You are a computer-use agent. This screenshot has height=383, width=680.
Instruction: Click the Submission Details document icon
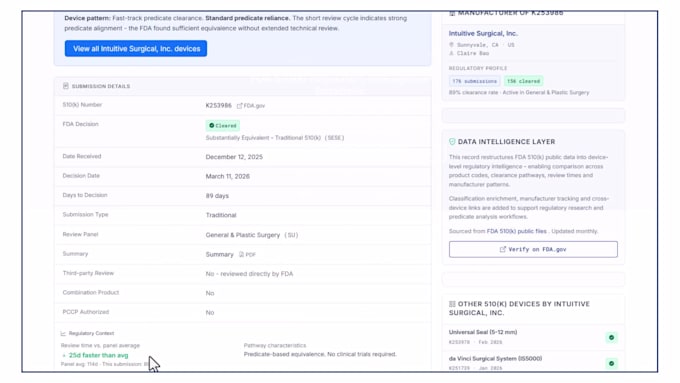tap(65, 86)
